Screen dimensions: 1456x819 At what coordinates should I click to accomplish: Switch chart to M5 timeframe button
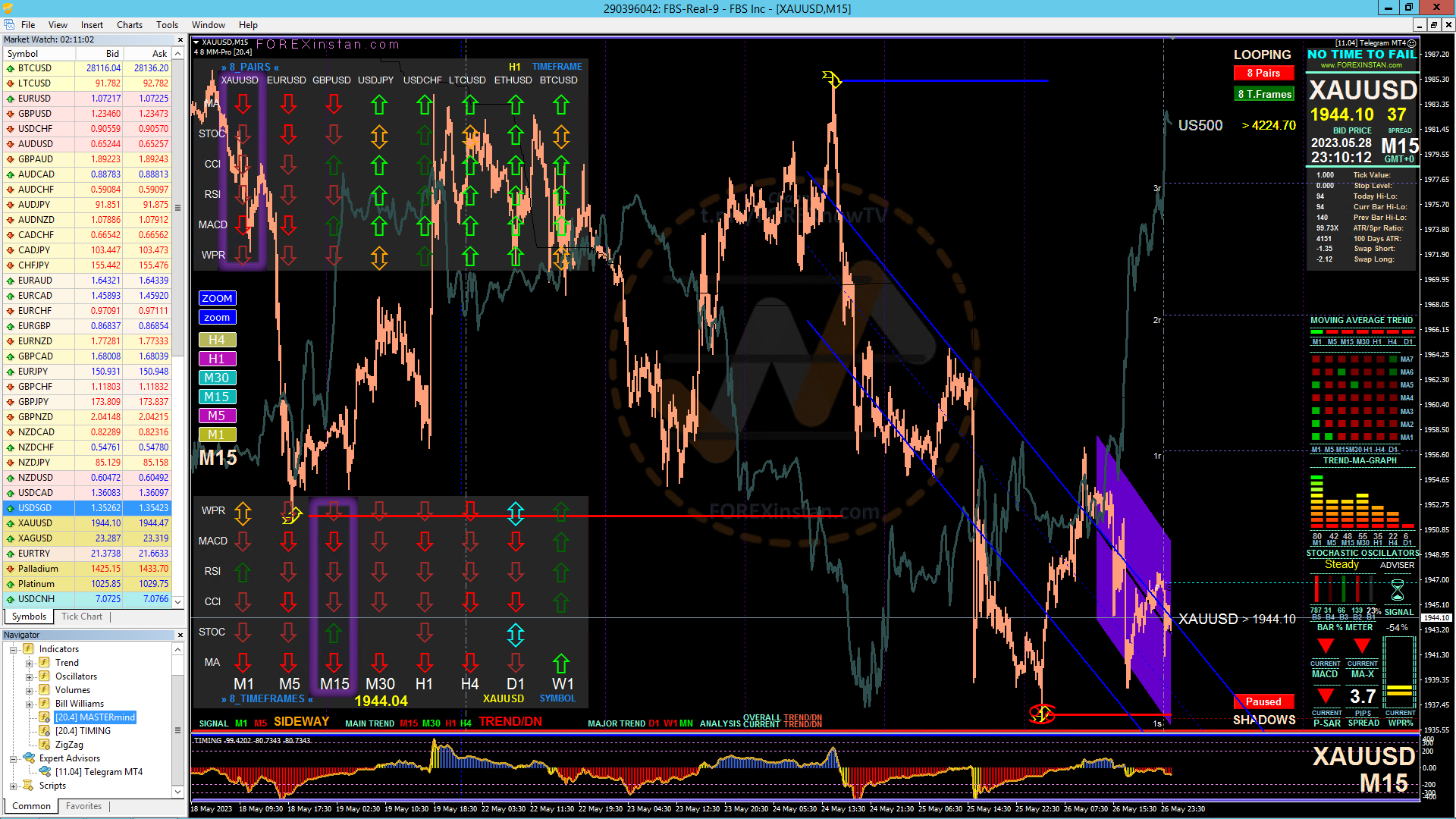[217, 416]
